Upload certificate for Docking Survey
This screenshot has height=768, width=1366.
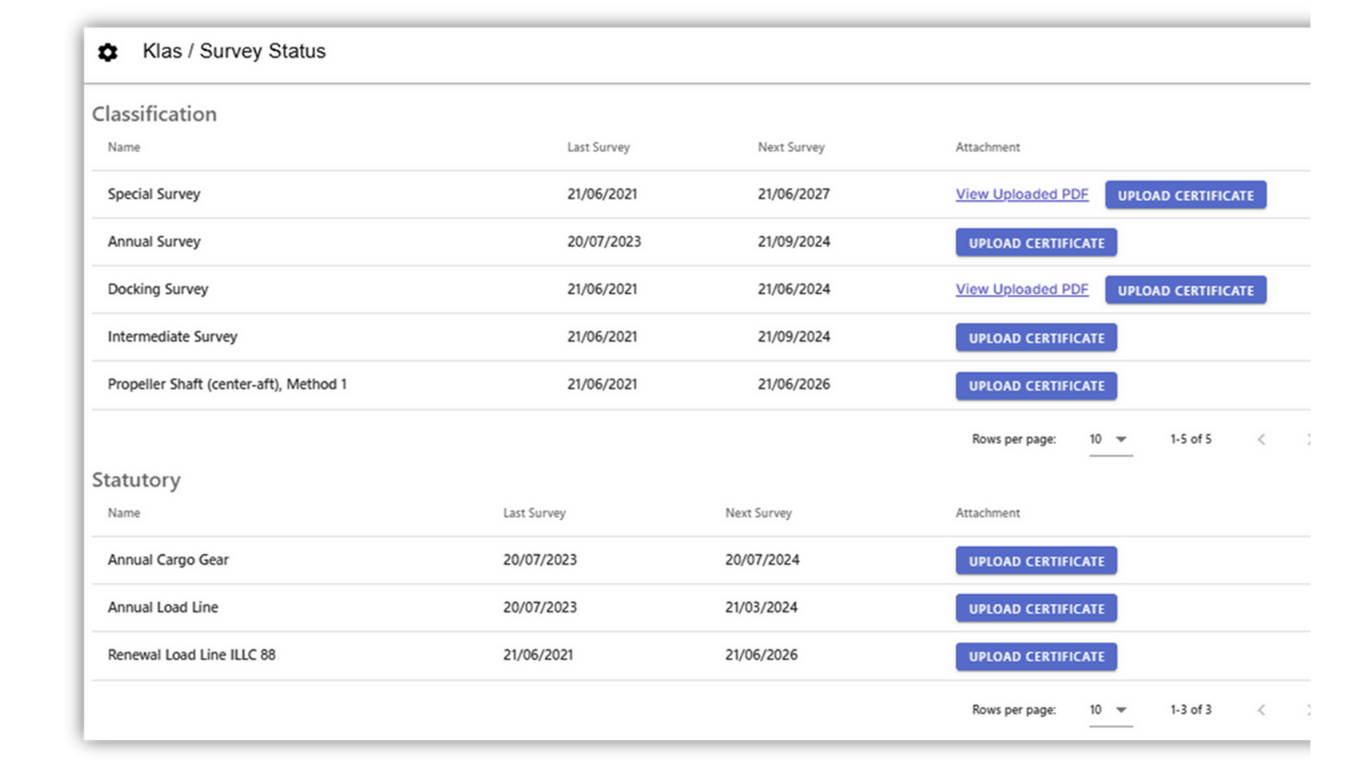click(1185, 290)
